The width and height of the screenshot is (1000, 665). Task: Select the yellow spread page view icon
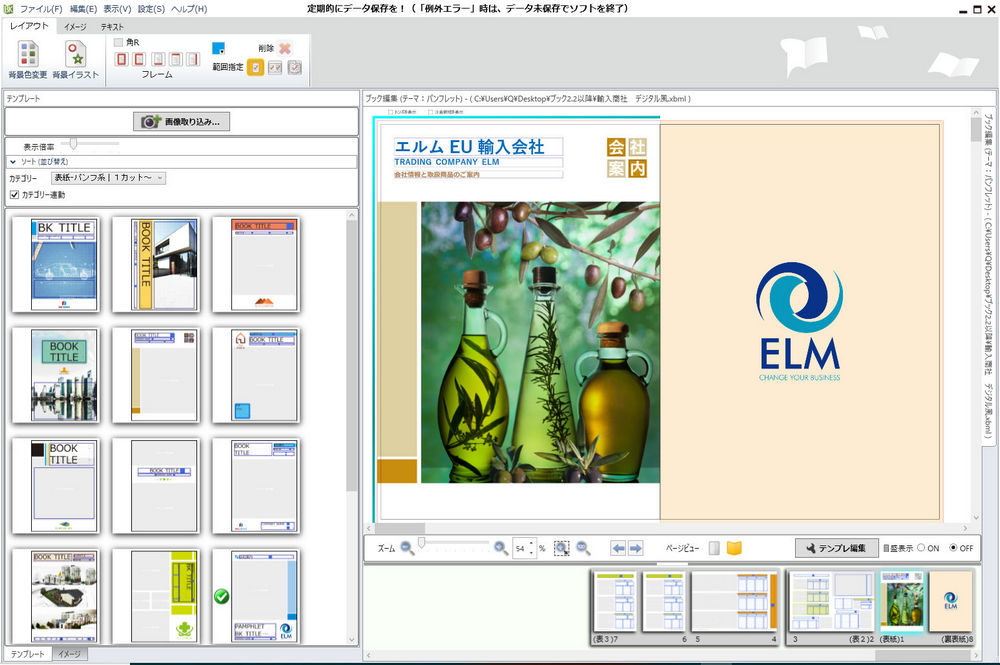coord(734,548)
